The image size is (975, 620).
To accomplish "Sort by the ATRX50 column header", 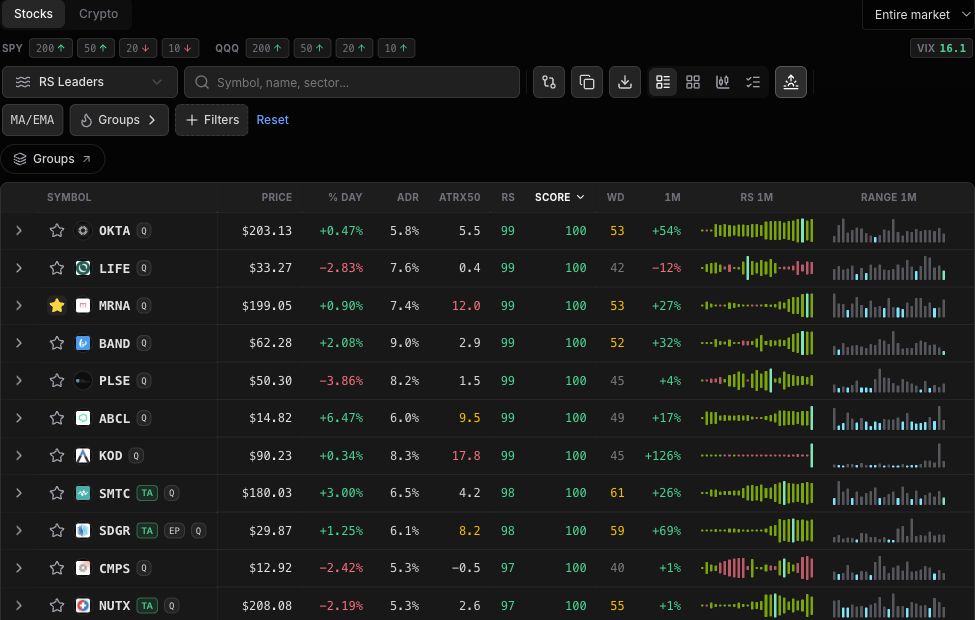I will point(460,197).
